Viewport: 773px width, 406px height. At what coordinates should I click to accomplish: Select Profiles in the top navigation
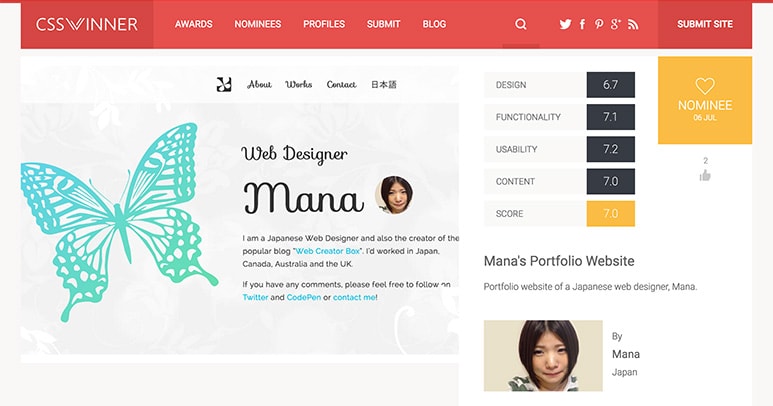[324, 24]
